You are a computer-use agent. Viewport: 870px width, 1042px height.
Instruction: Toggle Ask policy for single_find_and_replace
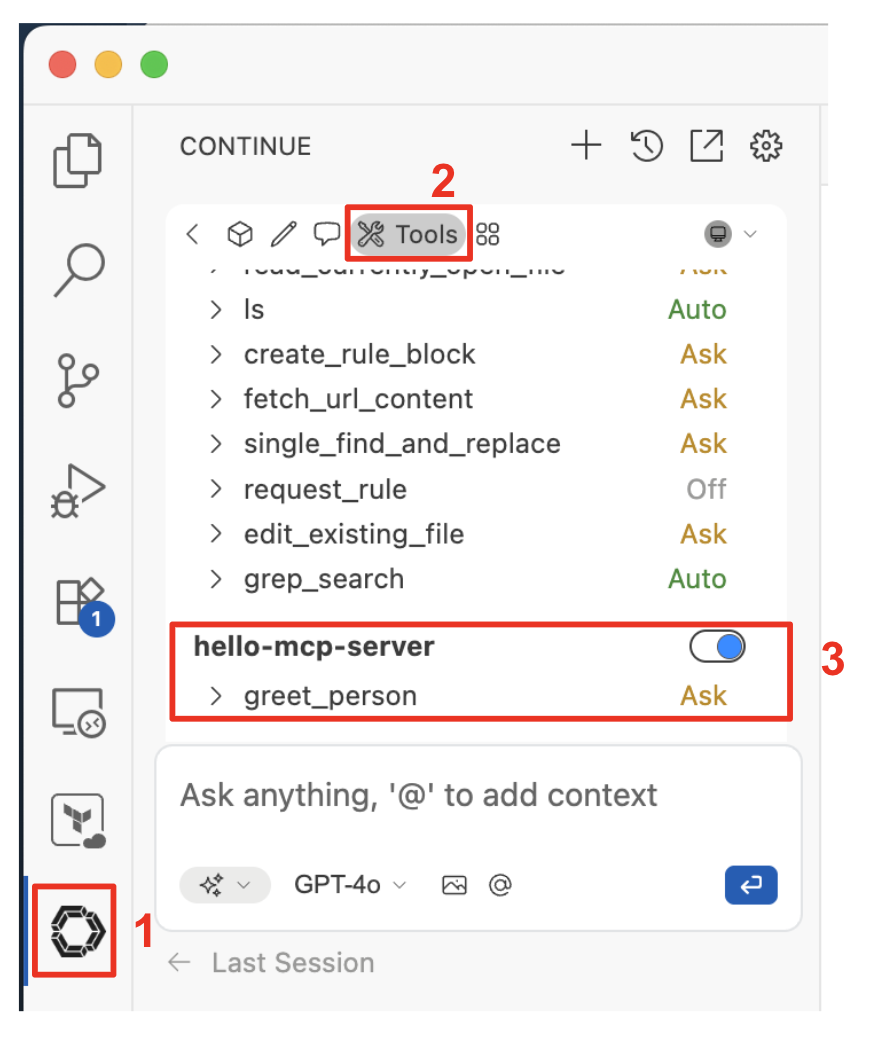point(703,444)
